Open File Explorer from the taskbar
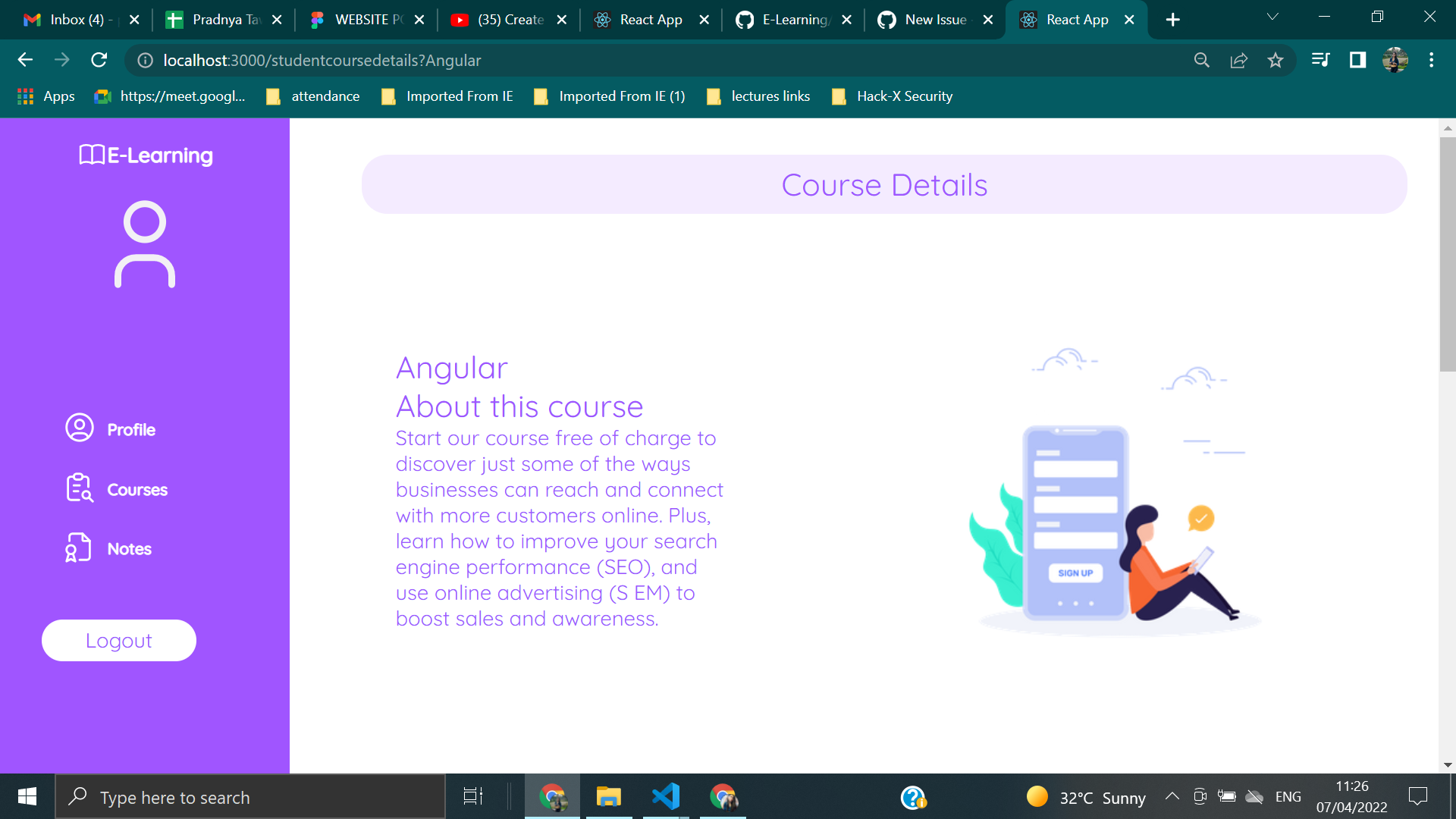 [x=607, y=796]
